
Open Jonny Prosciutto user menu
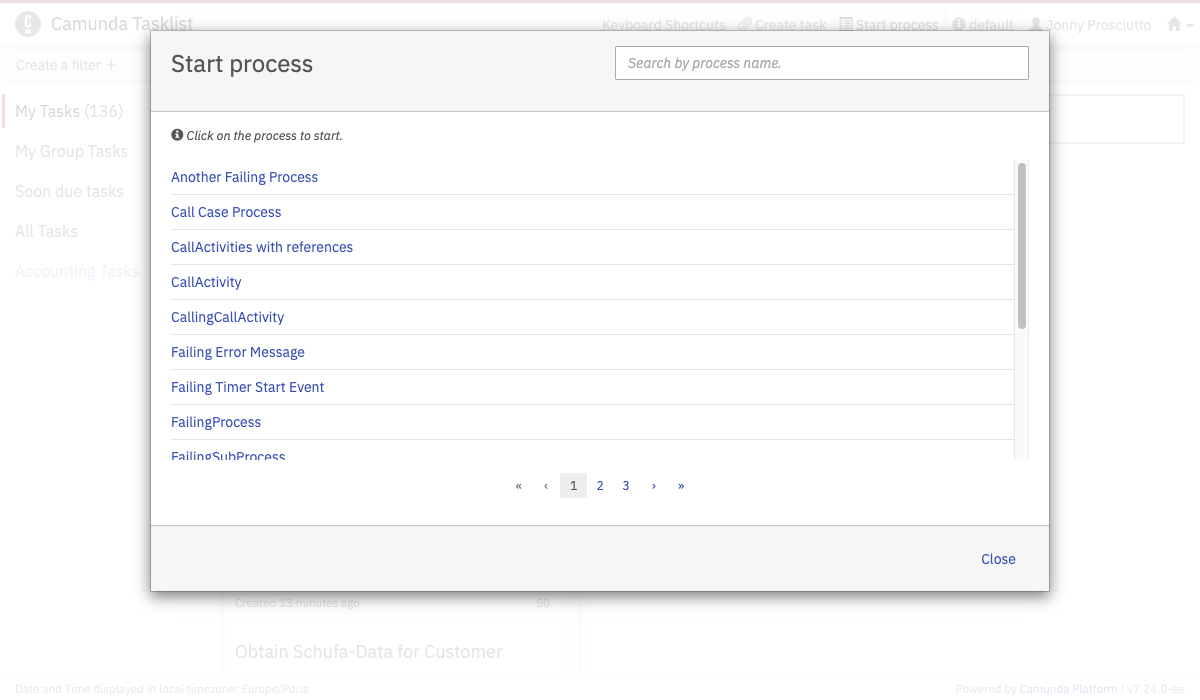click(1090, 25)
